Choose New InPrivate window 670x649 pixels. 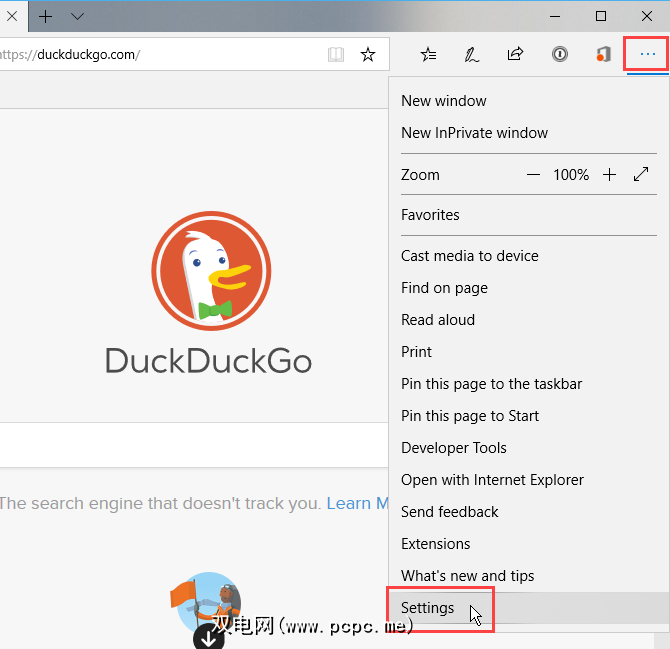(x=528, y=133)
